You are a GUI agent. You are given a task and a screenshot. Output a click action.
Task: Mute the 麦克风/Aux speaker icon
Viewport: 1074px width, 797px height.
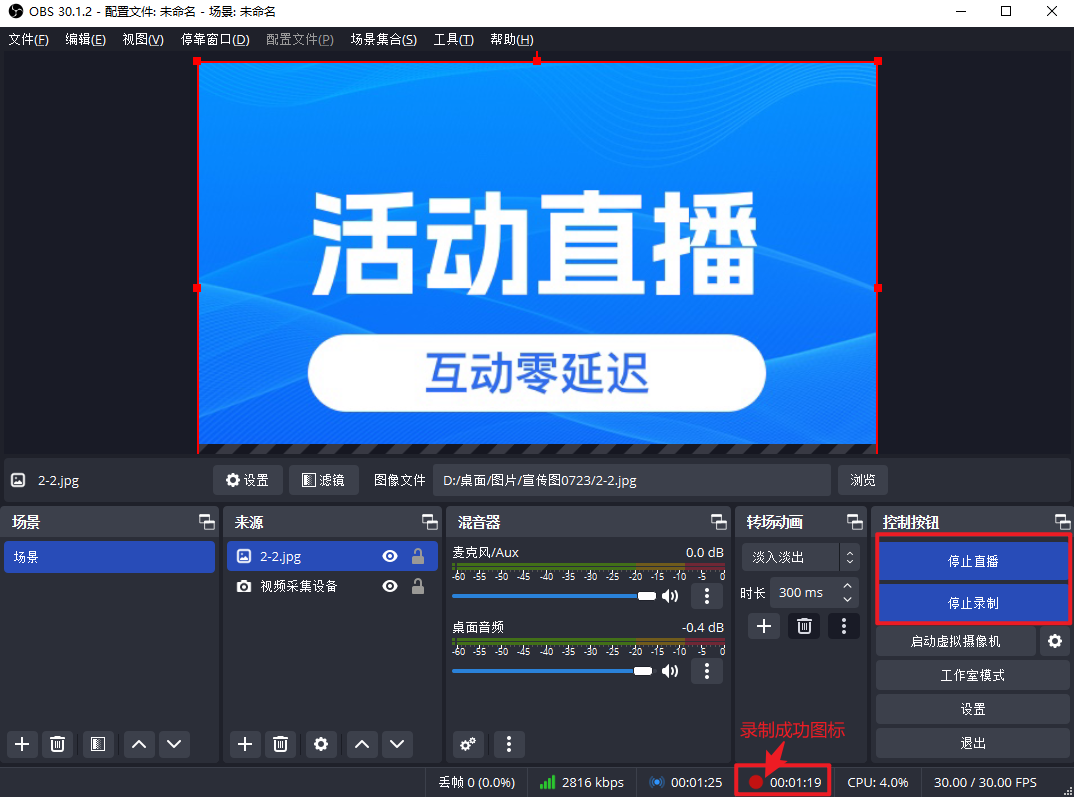click(x=670, y=596)
